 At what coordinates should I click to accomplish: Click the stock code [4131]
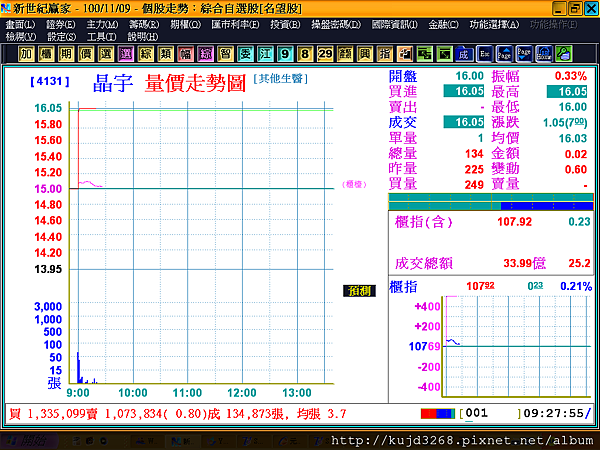pyautogui.click(x=50, y=81)
